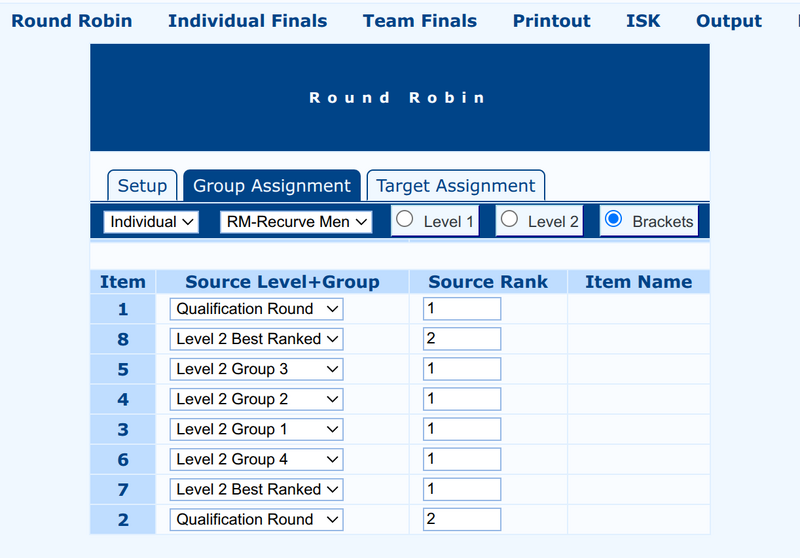Click item number 4 cell
The image size is (800, 558).
(x=123, y=399)
